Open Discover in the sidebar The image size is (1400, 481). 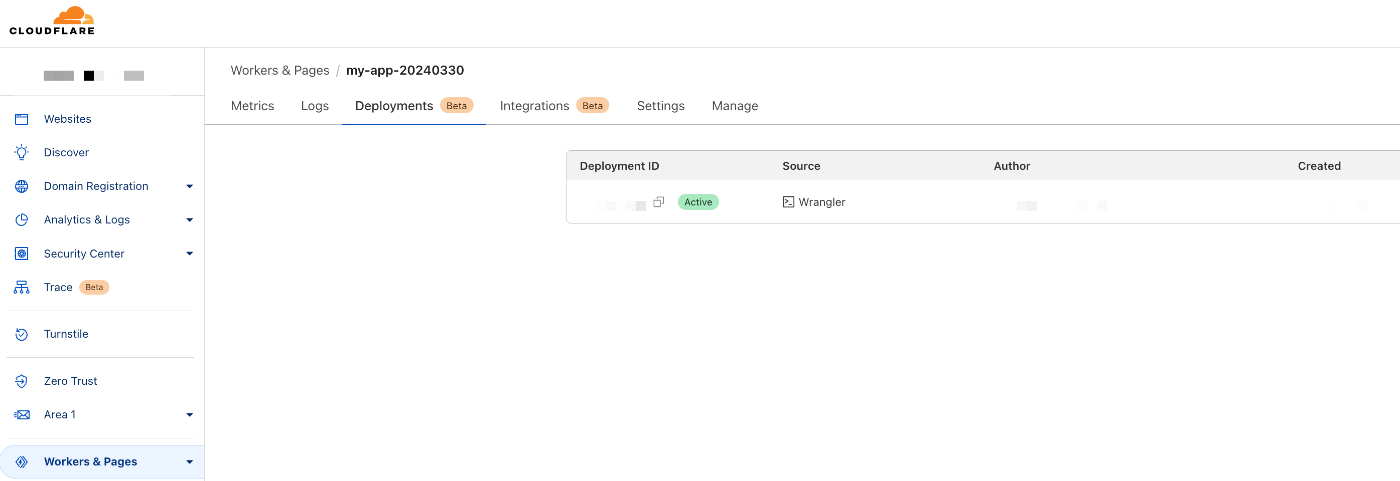pyautogui.click(x=67, y=152)
